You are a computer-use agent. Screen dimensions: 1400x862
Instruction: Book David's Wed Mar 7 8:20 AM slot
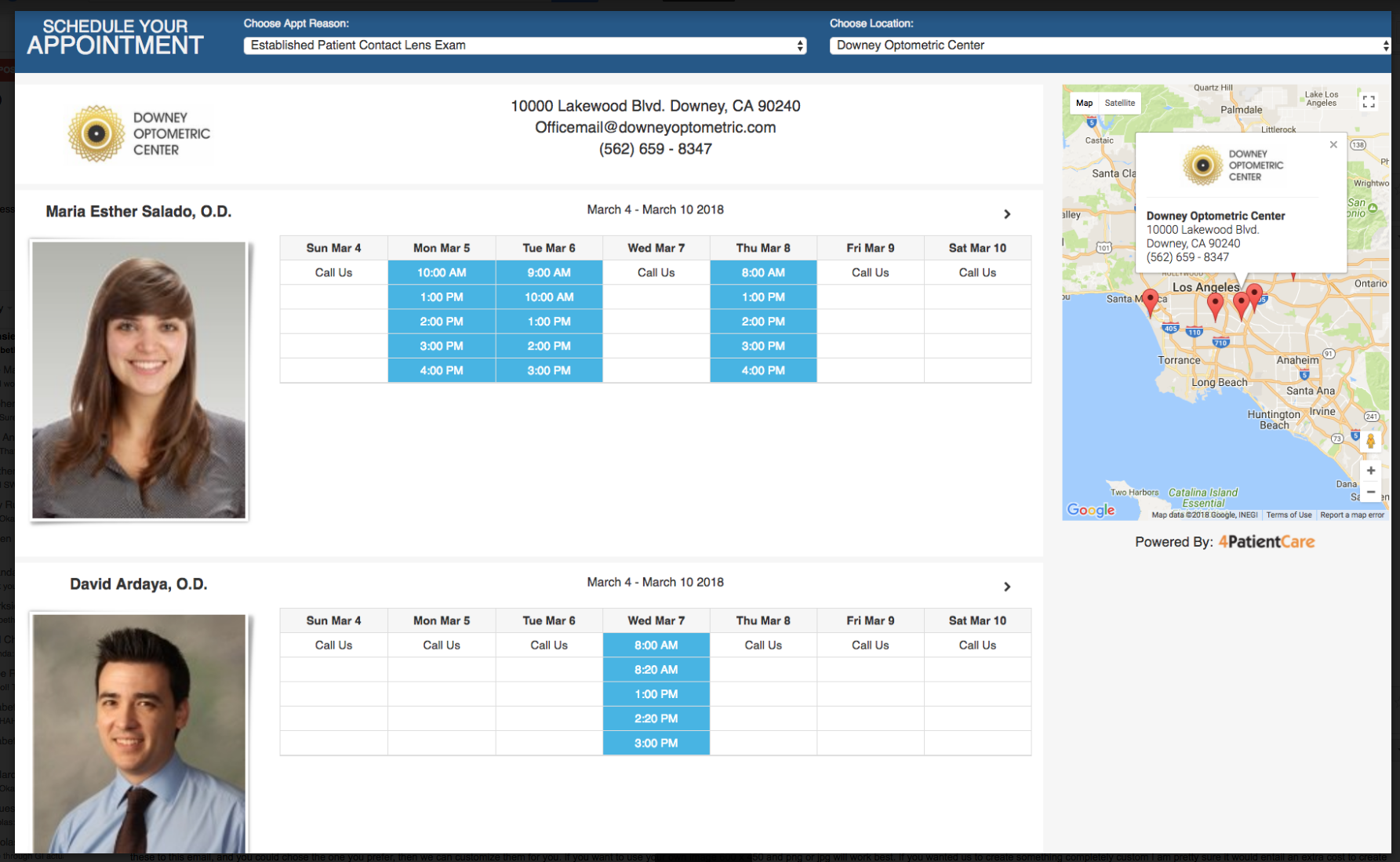click(x=656, y=669)
